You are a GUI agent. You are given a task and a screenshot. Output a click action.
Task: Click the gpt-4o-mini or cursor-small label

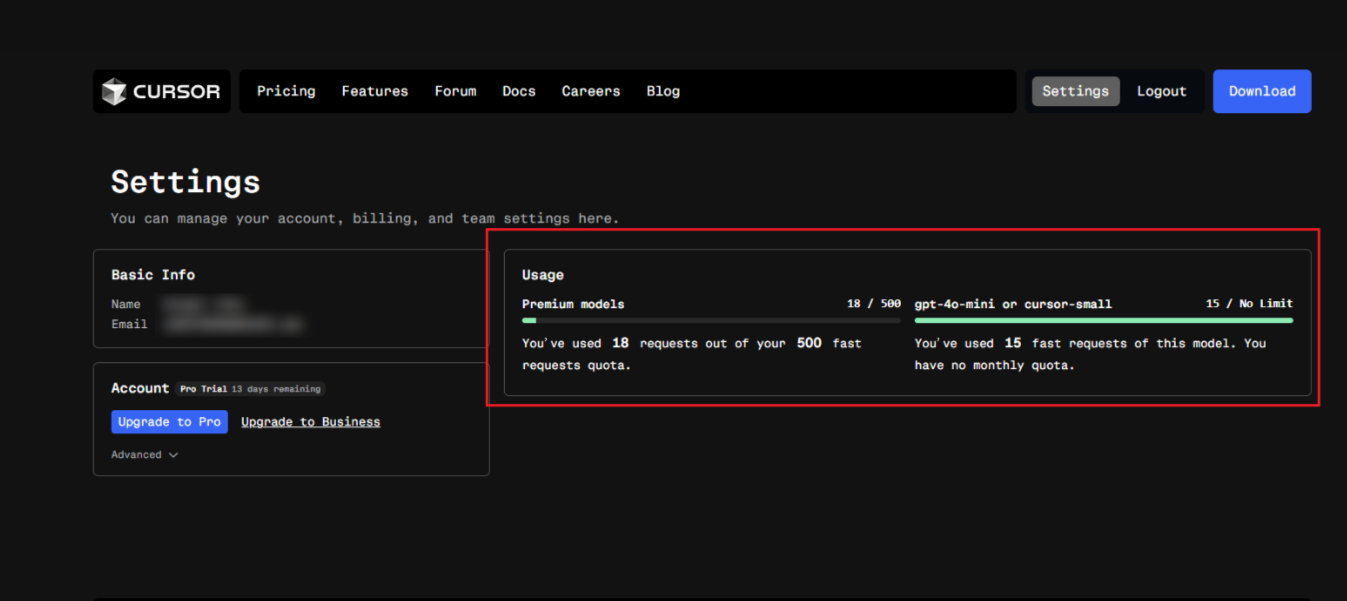(x=1013, y=304)
